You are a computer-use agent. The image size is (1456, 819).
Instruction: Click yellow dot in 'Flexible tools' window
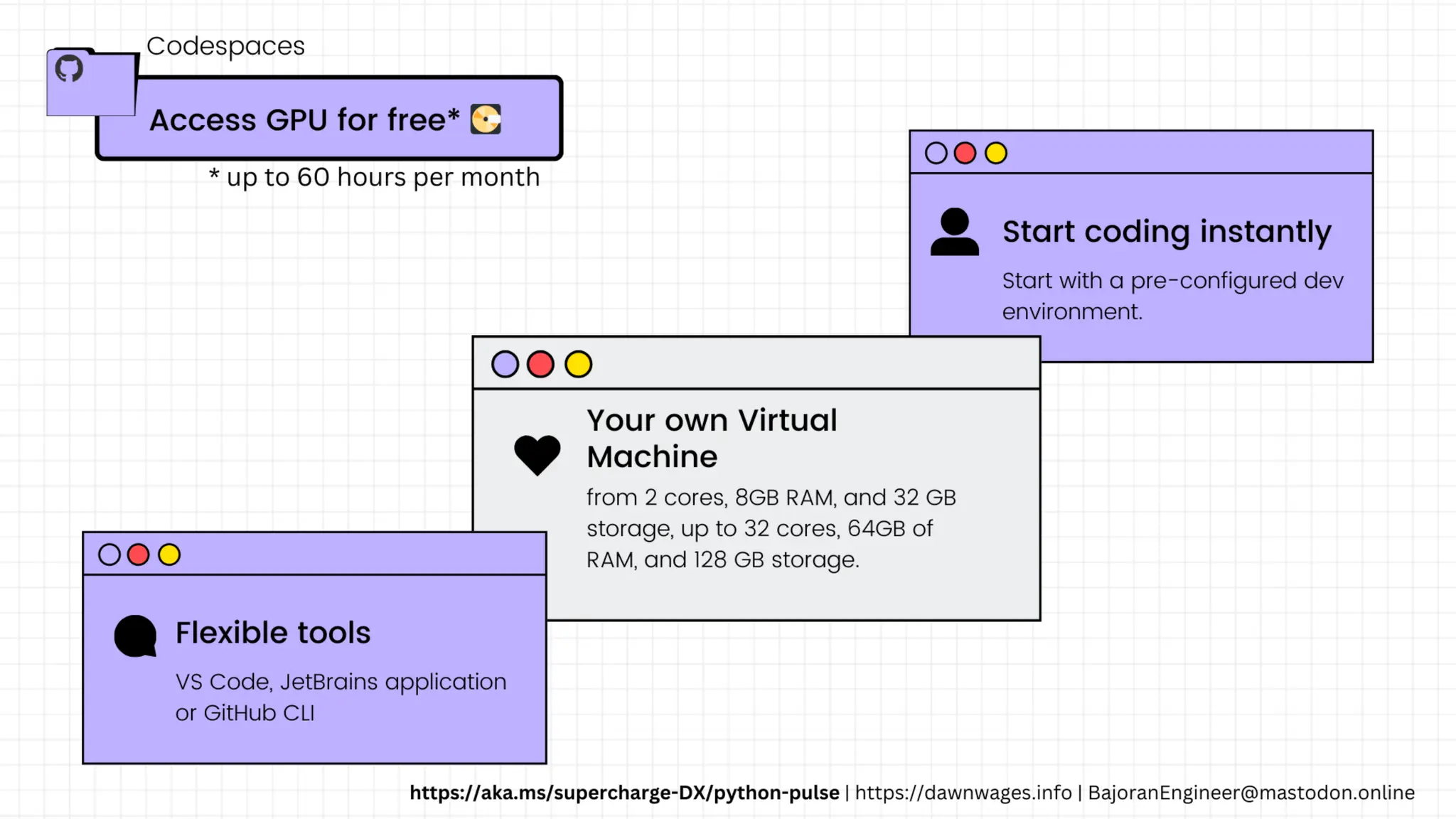(x=169, y=555)
